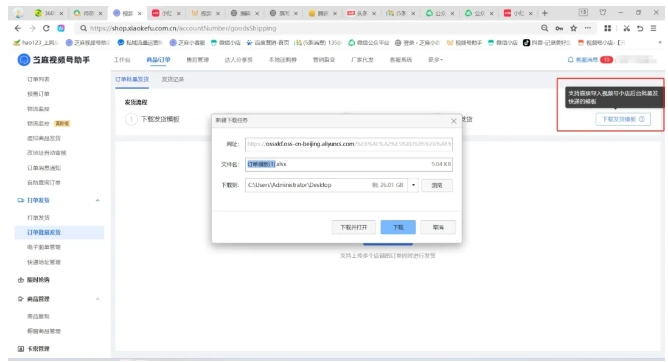Image resolution: width=668 pixels, height=362 pixels.
Task: Open 预售订单 in the sidebar
Action: pyautogui.click(x=38, y=94)
